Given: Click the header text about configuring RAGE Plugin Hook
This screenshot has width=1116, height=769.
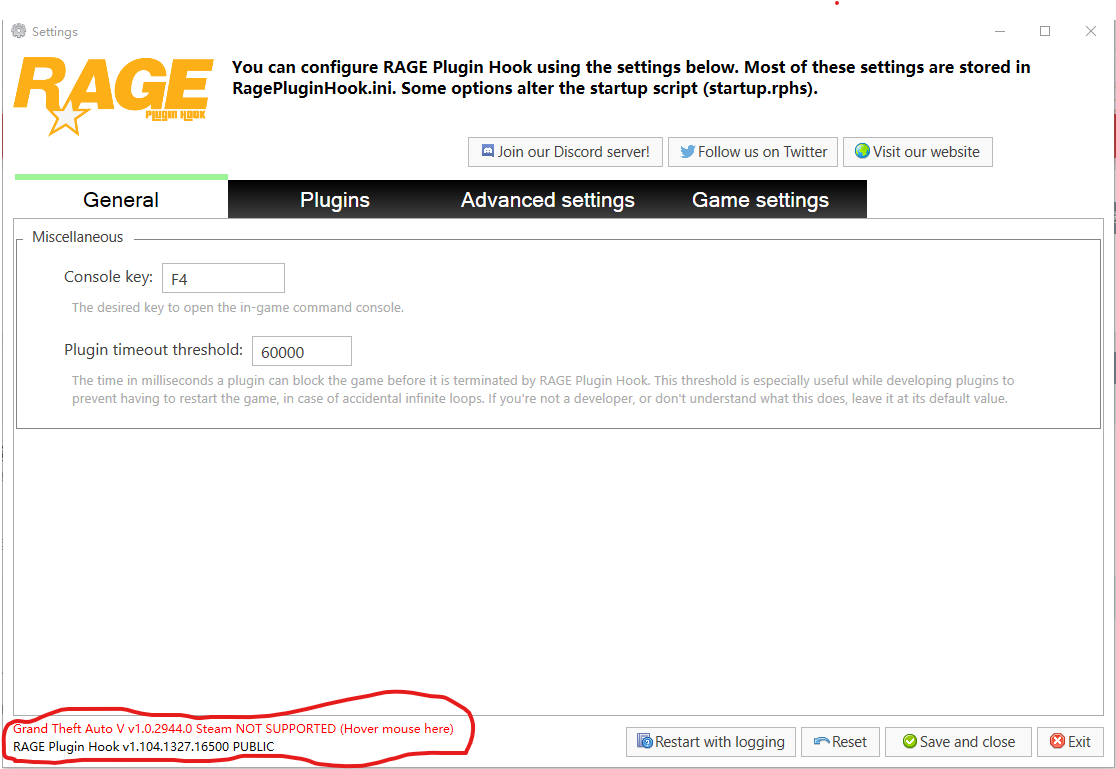Looking at the screenshot, I should pyautogui.click(x=631, y=78).
